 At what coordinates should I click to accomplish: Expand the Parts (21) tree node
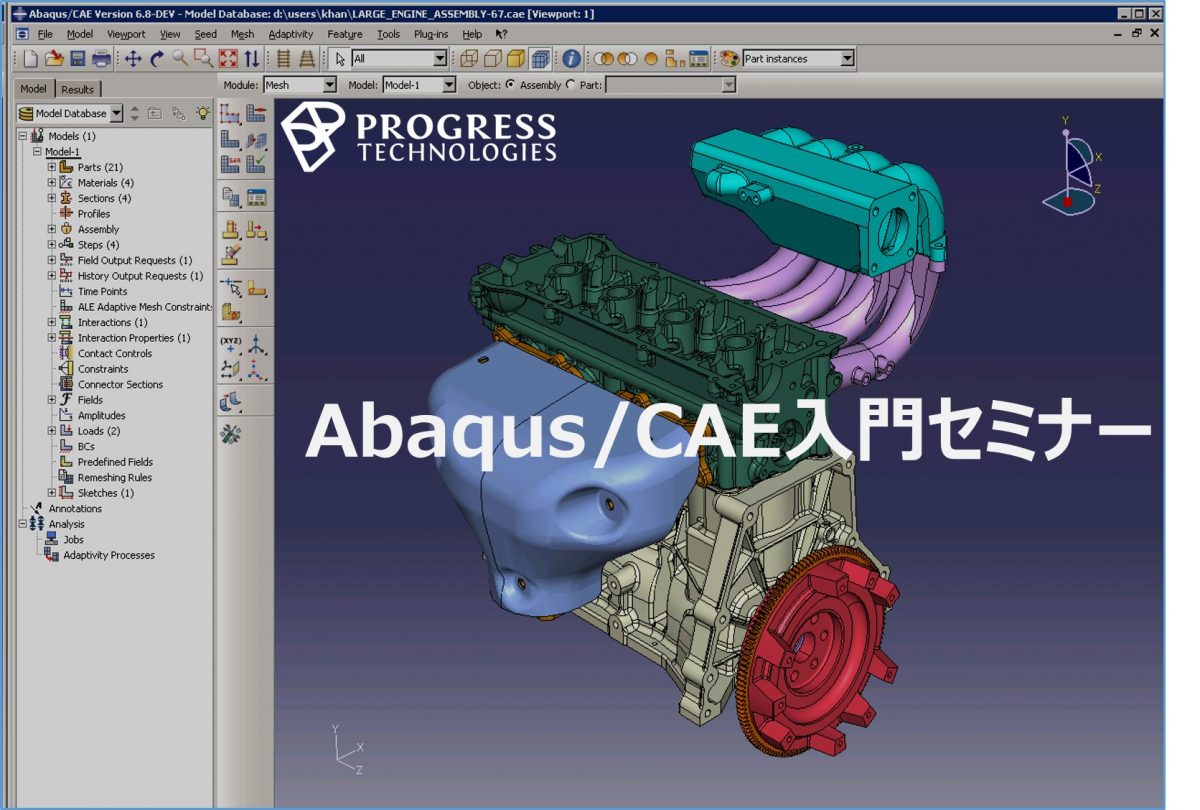point(50,166)
